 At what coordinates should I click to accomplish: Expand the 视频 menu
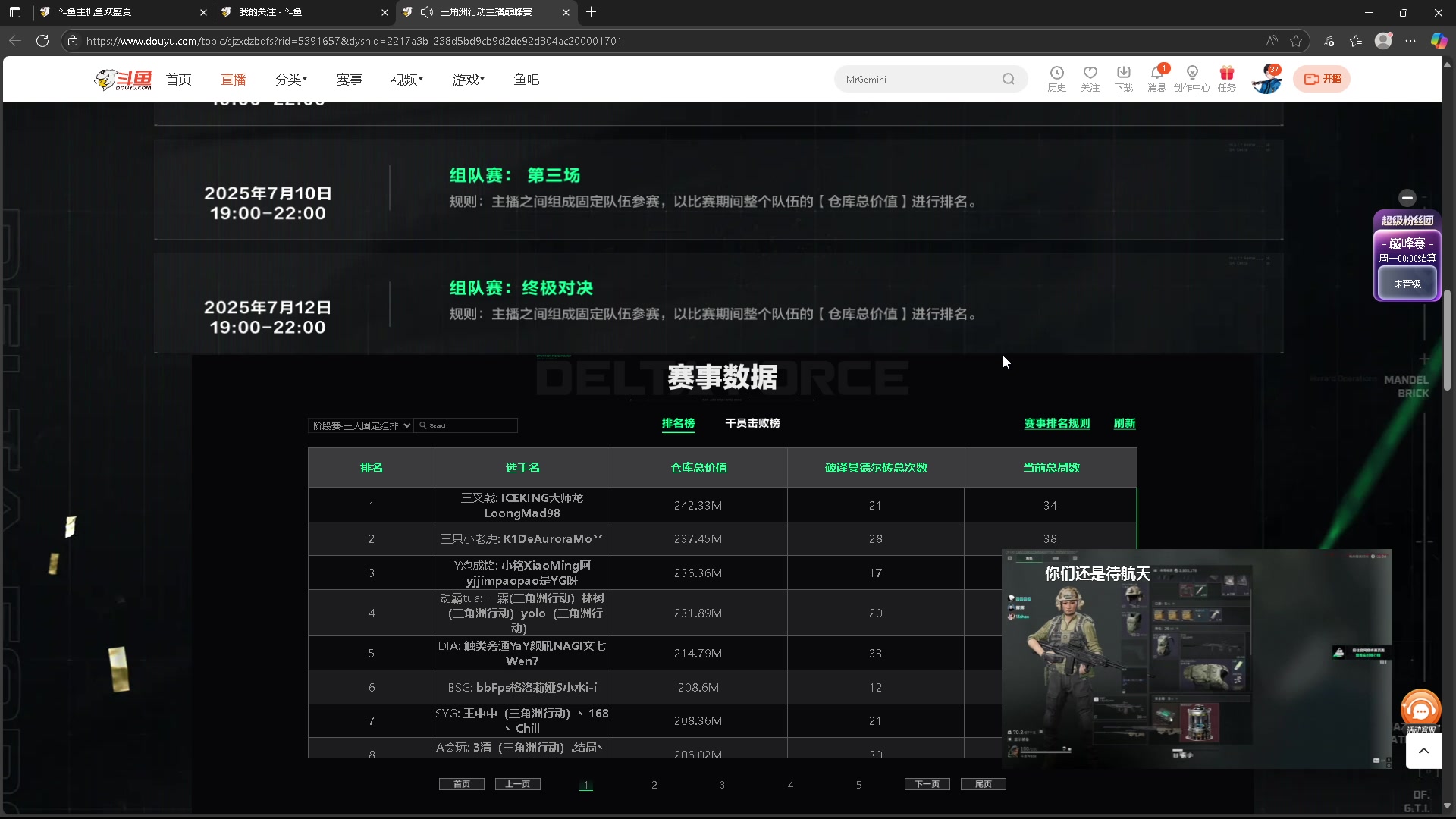tap(406, 80)
